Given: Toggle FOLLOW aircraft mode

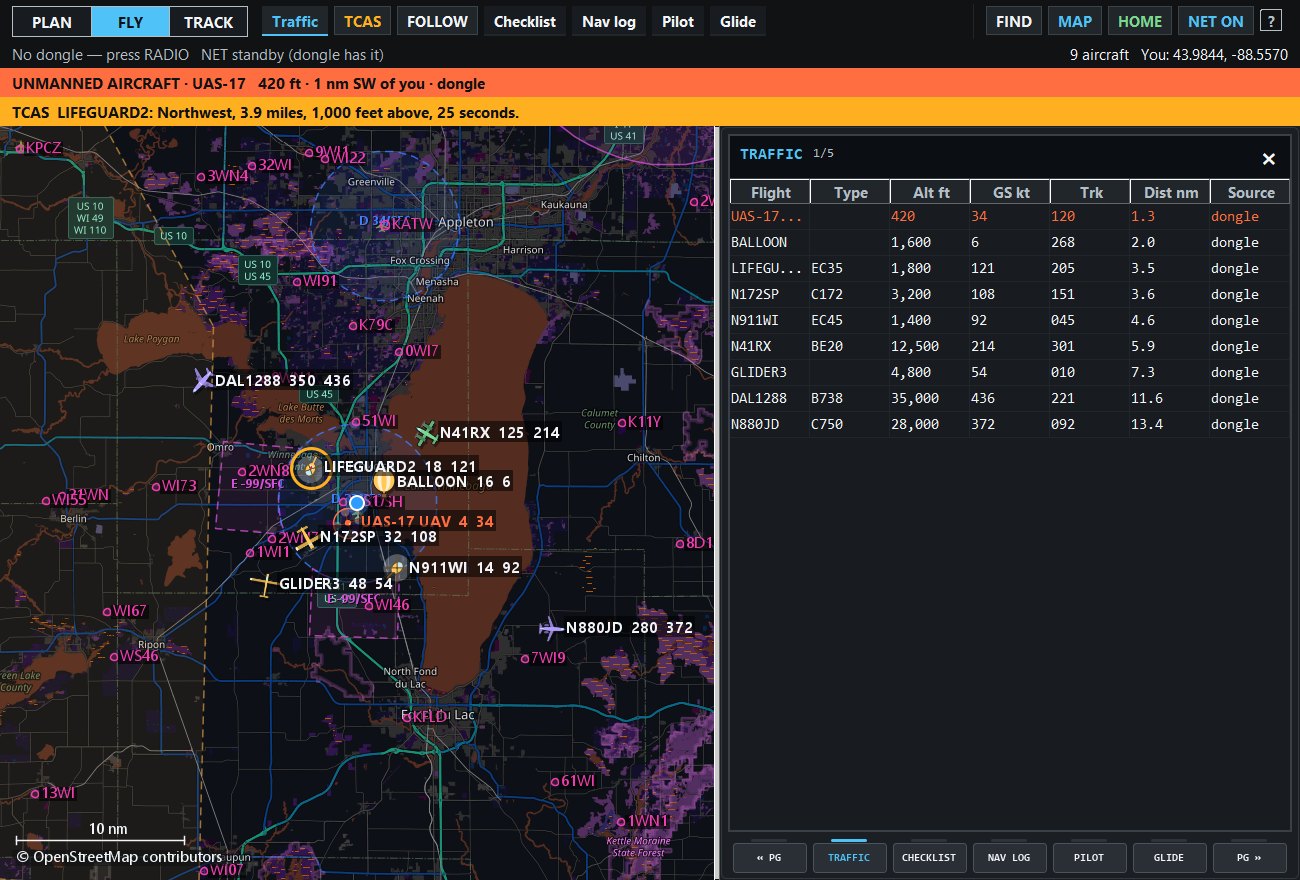Looking at the screenshot, I should tap(438, 21).
